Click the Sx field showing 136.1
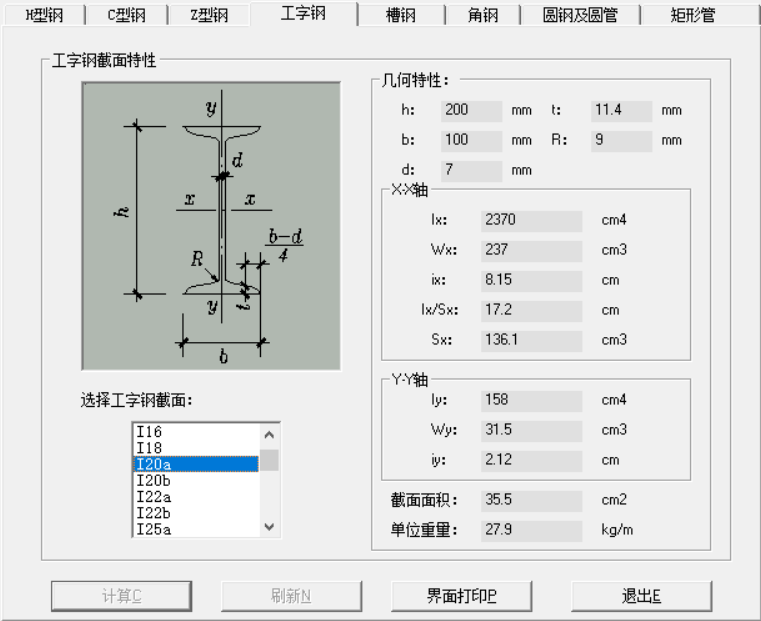The height and width of the screenshot is (621, 761). click(531, 341)
